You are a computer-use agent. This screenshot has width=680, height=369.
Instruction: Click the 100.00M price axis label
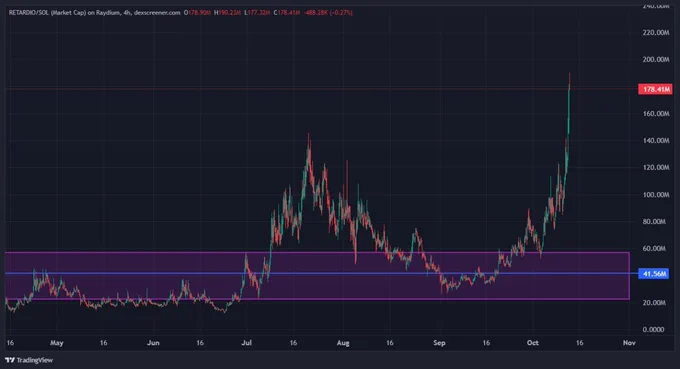[x=656, y=195]
